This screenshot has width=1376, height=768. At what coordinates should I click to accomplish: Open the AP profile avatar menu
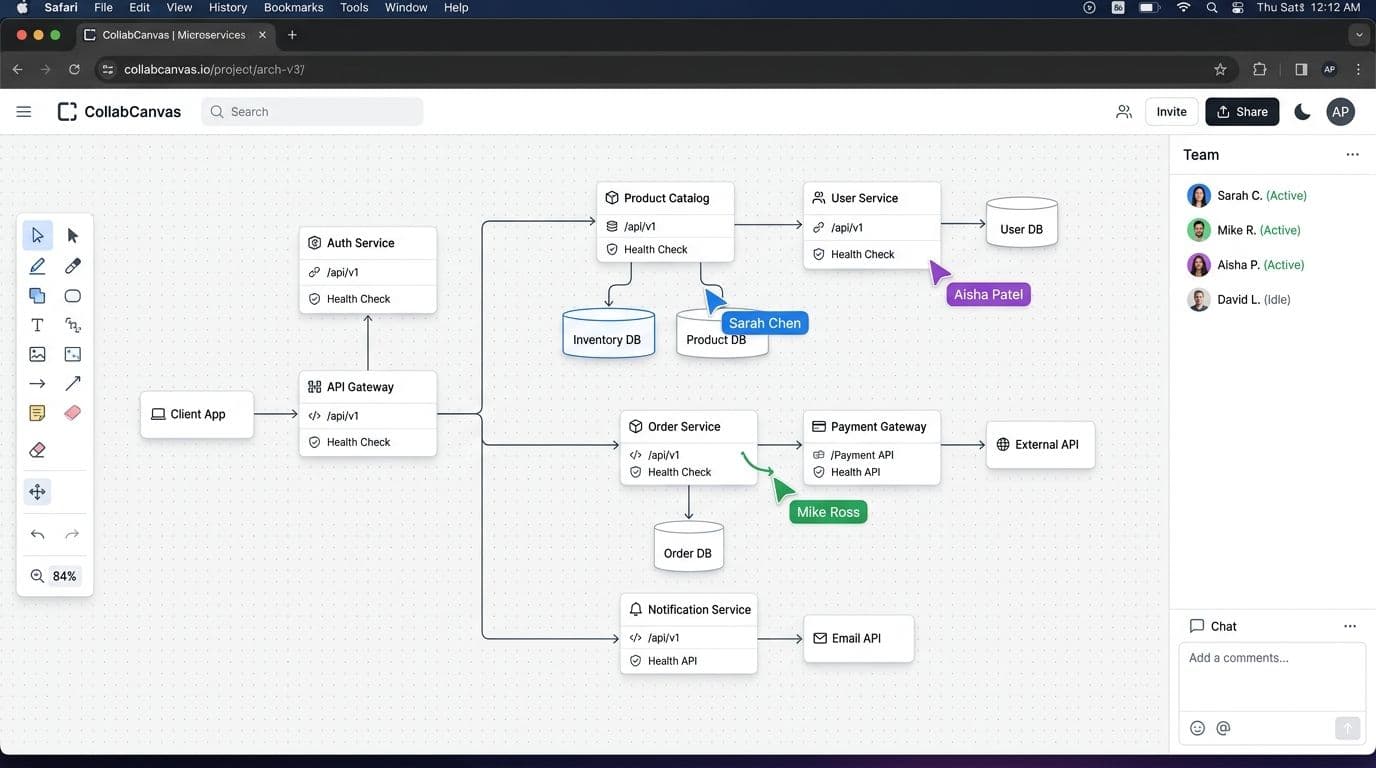coord(1340,112)
